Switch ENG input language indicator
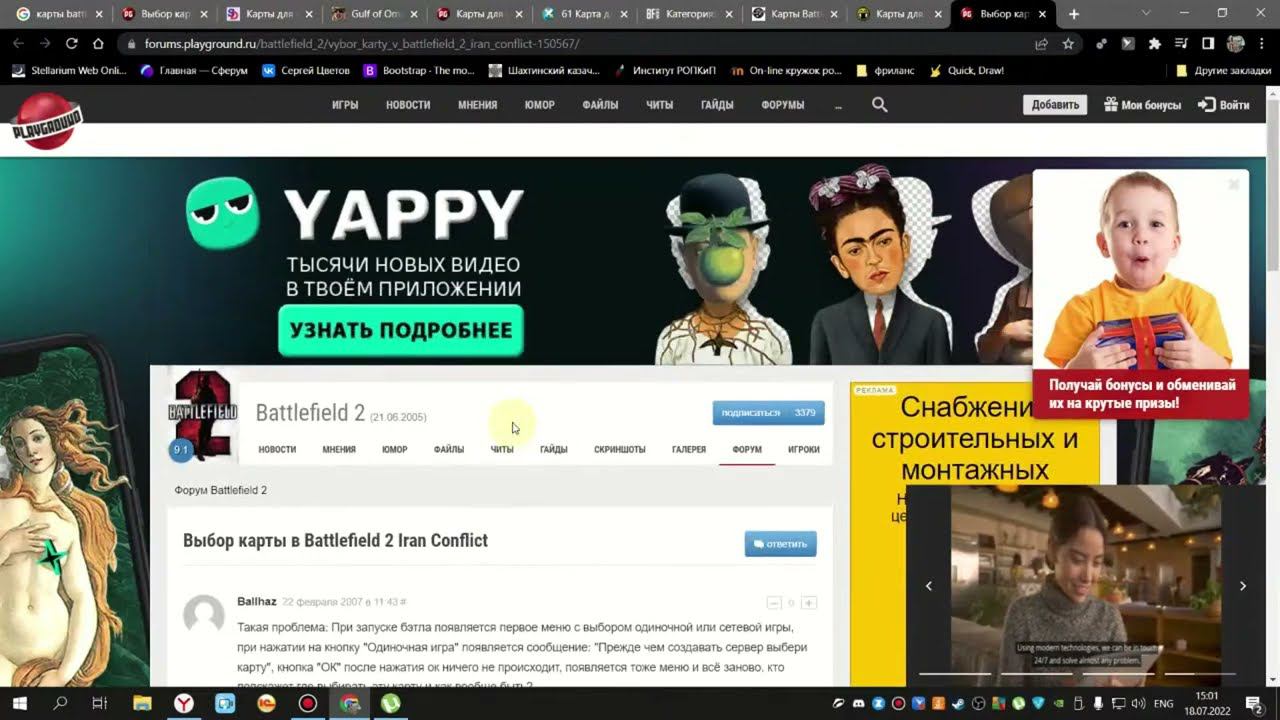The width and height of the screenshot is (1280, 720). (1165, 704)
